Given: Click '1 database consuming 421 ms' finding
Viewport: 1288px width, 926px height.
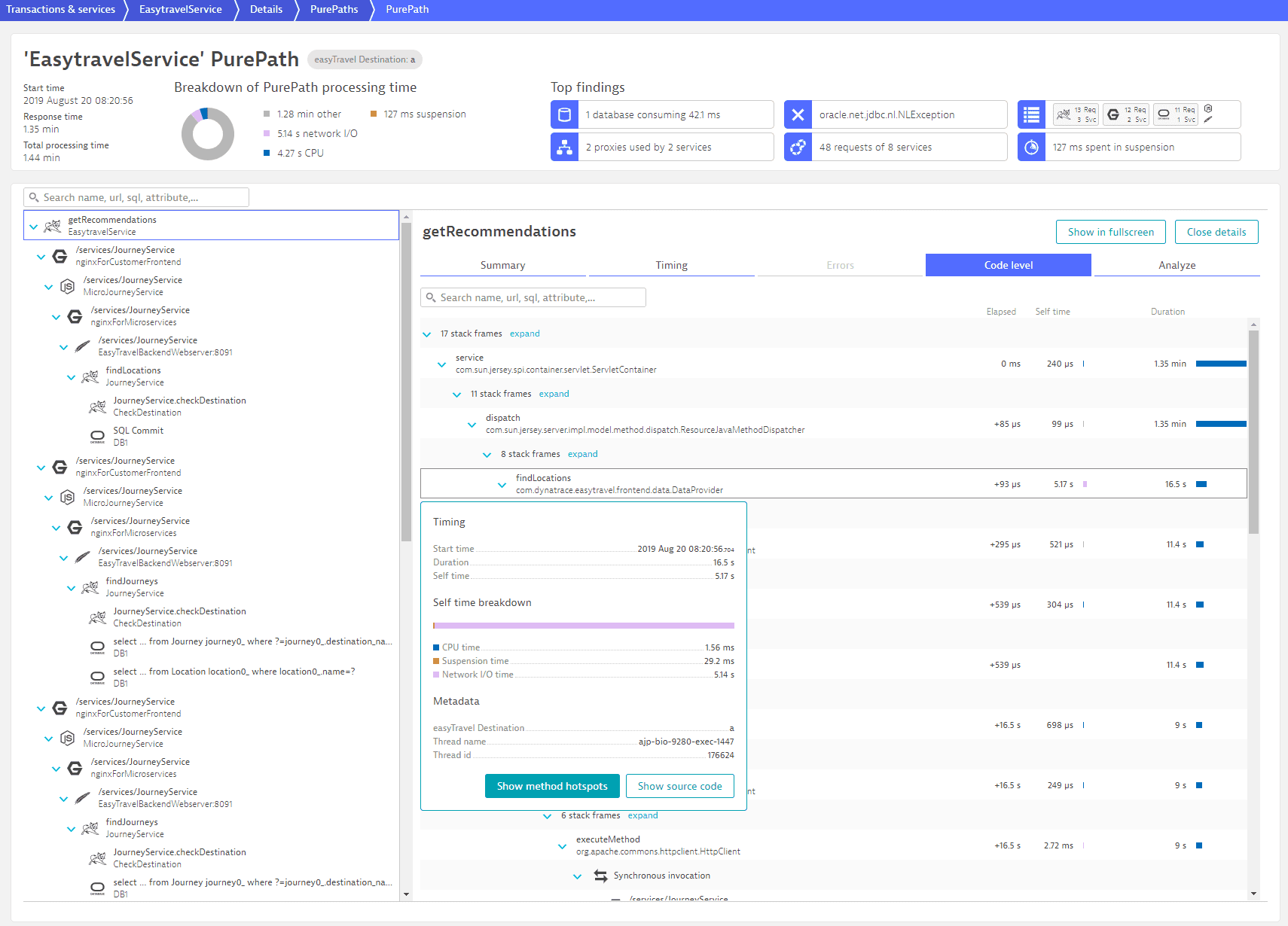Looking at the screenshot, I should (662, 114).
